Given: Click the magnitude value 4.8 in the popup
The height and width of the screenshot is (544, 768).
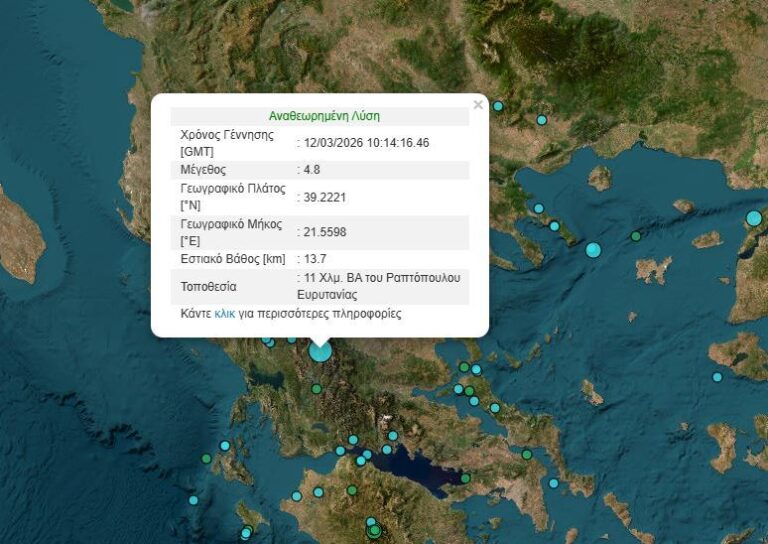Looking at the screenshot, I should click(311, 170).
